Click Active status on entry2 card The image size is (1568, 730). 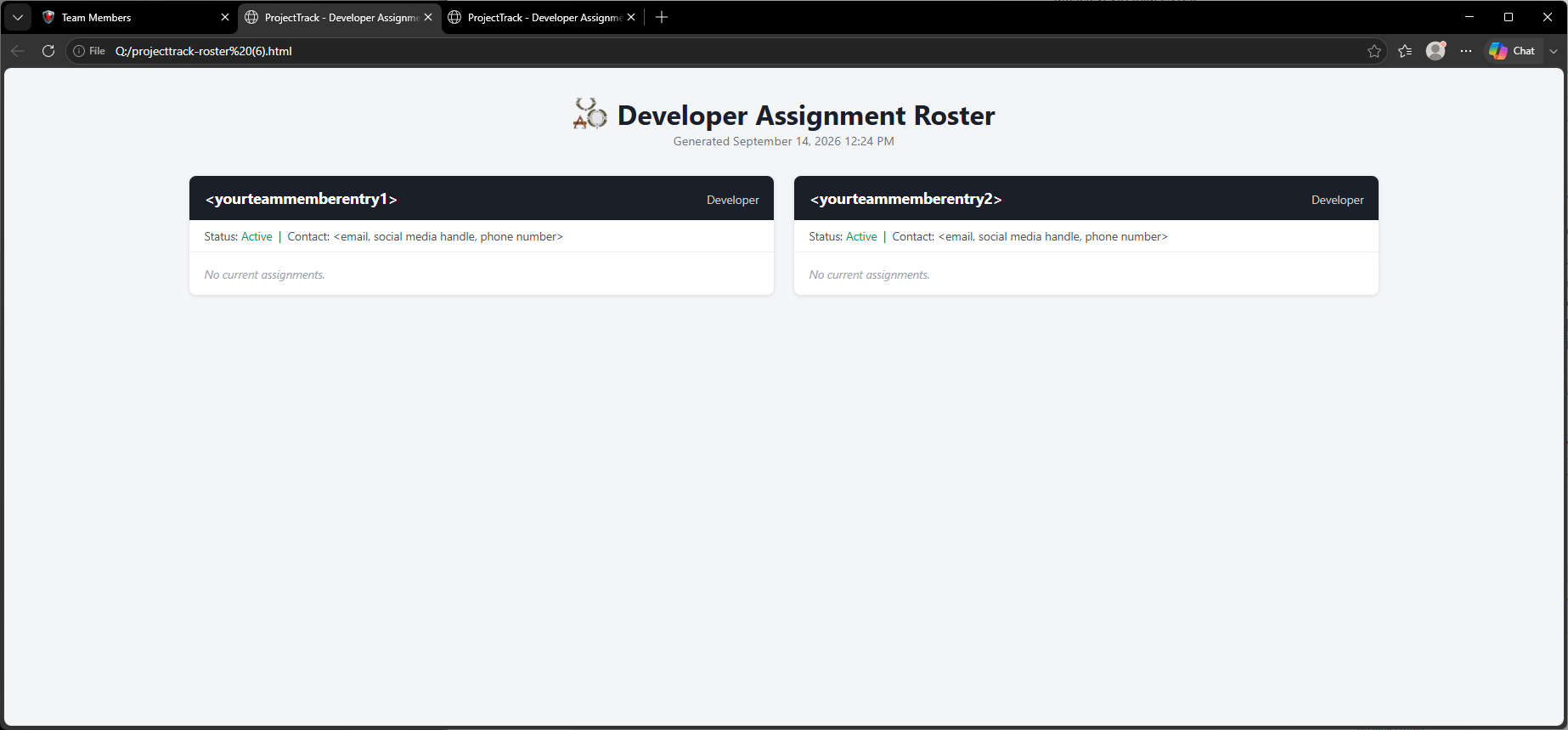[x=861, y=236]
